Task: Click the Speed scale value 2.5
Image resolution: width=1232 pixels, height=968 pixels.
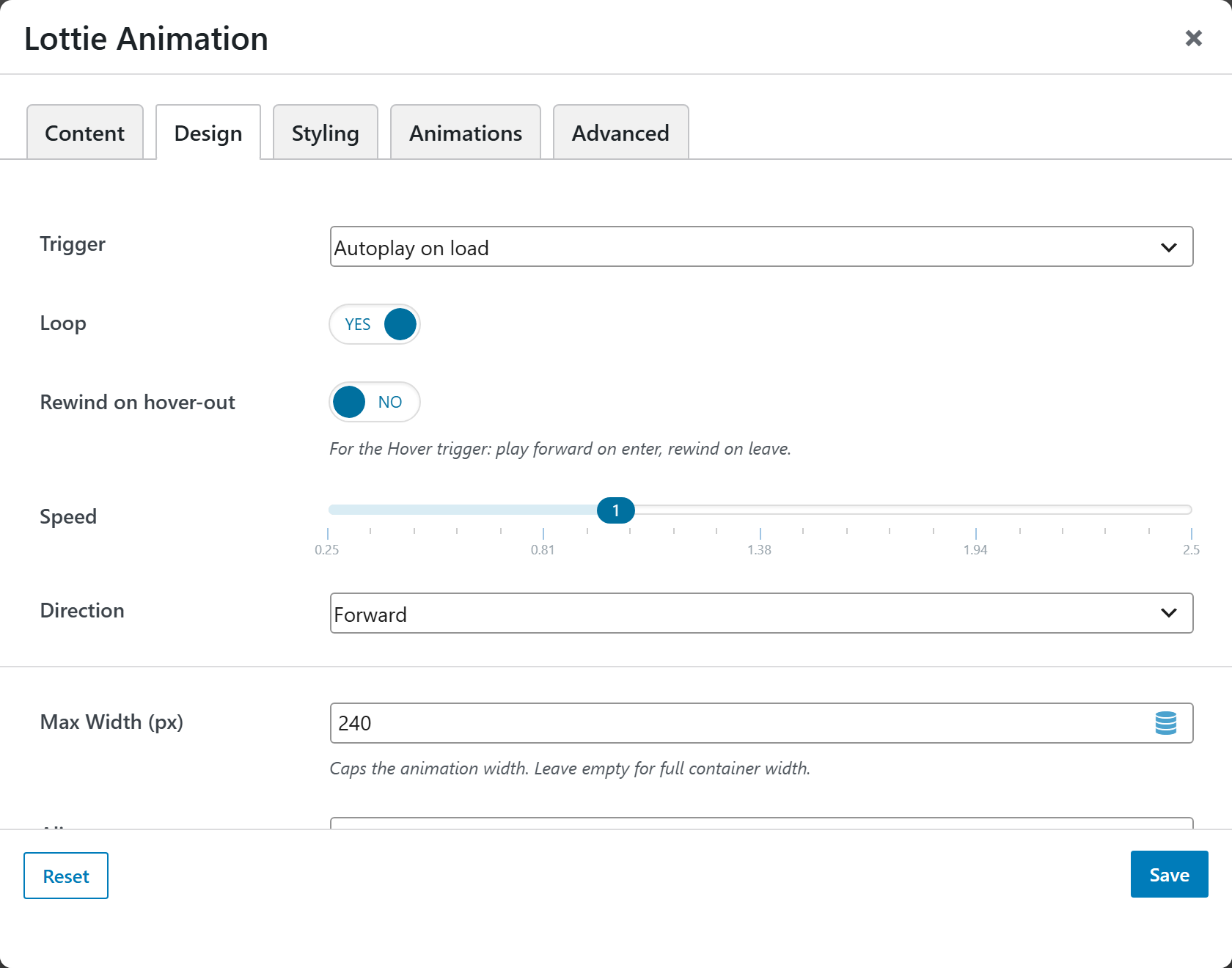Action: click(x=1191, y=550)
